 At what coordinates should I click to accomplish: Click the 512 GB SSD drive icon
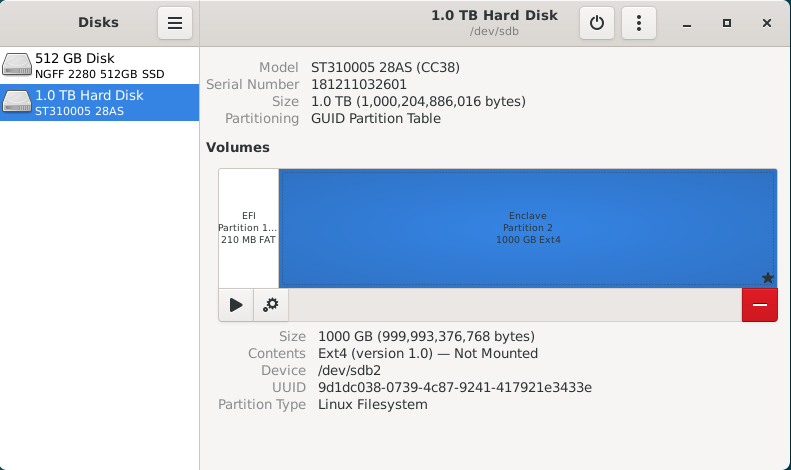tap(17, 65)
